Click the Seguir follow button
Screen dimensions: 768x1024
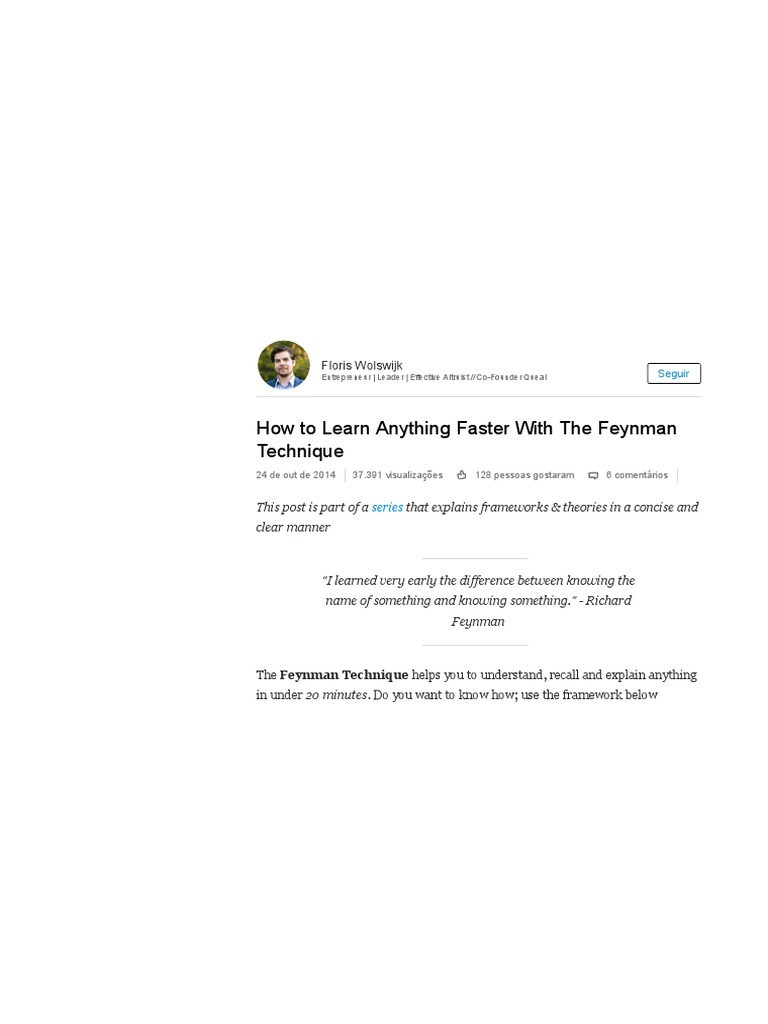coord(673,374)
